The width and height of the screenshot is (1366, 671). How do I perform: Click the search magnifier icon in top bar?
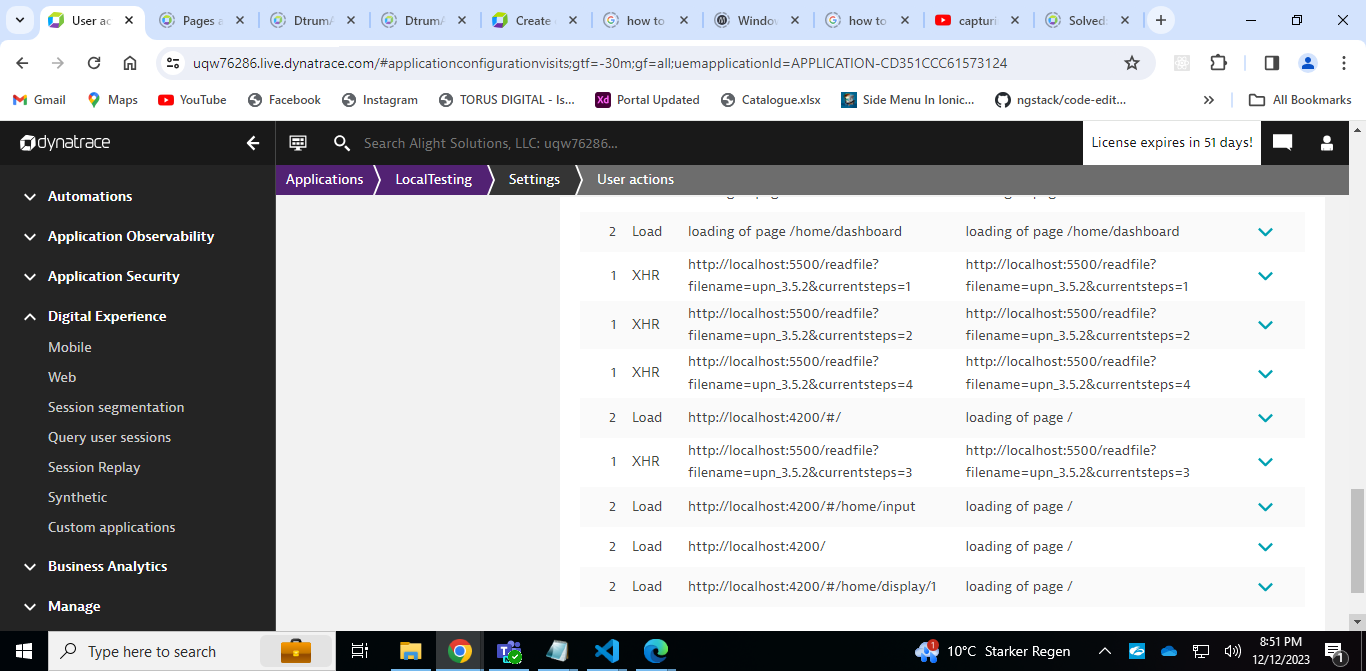[342, 142]
